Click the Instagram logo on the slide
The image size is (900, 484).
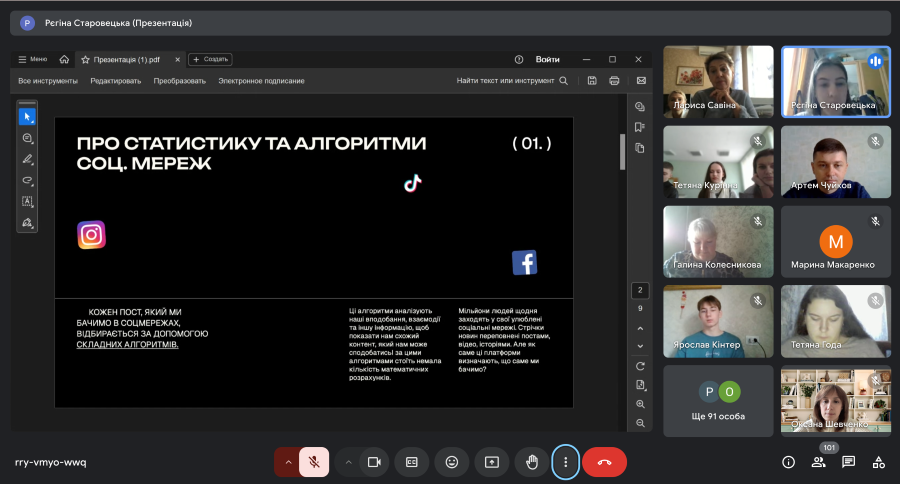click(91, 235)
